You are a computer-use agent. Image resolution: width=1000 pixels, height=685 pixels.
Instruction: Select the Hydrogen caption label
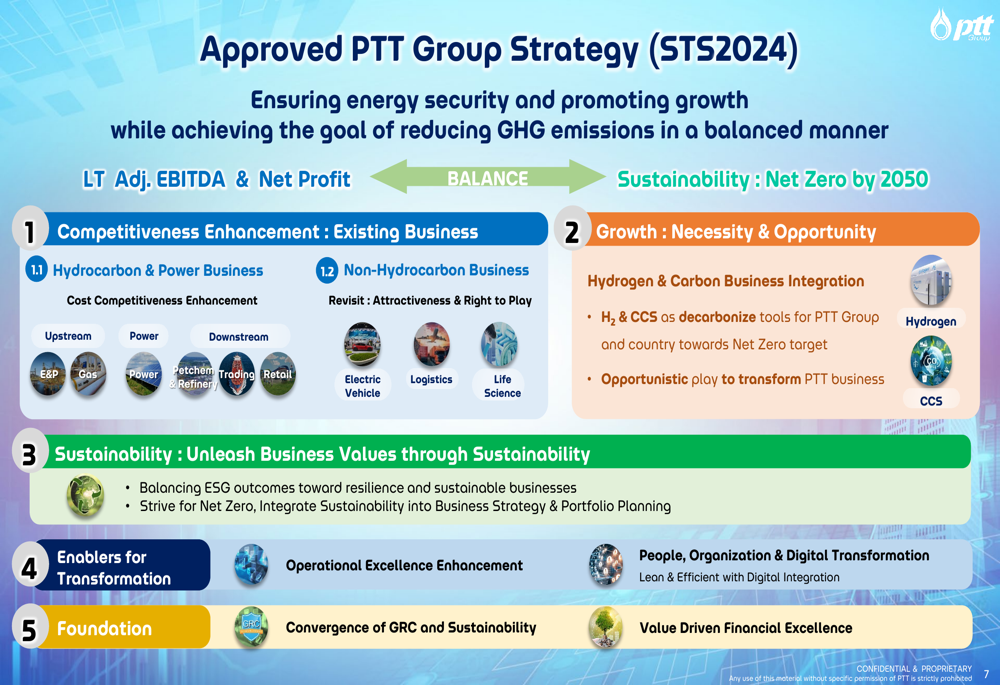[x=931, y=321]
